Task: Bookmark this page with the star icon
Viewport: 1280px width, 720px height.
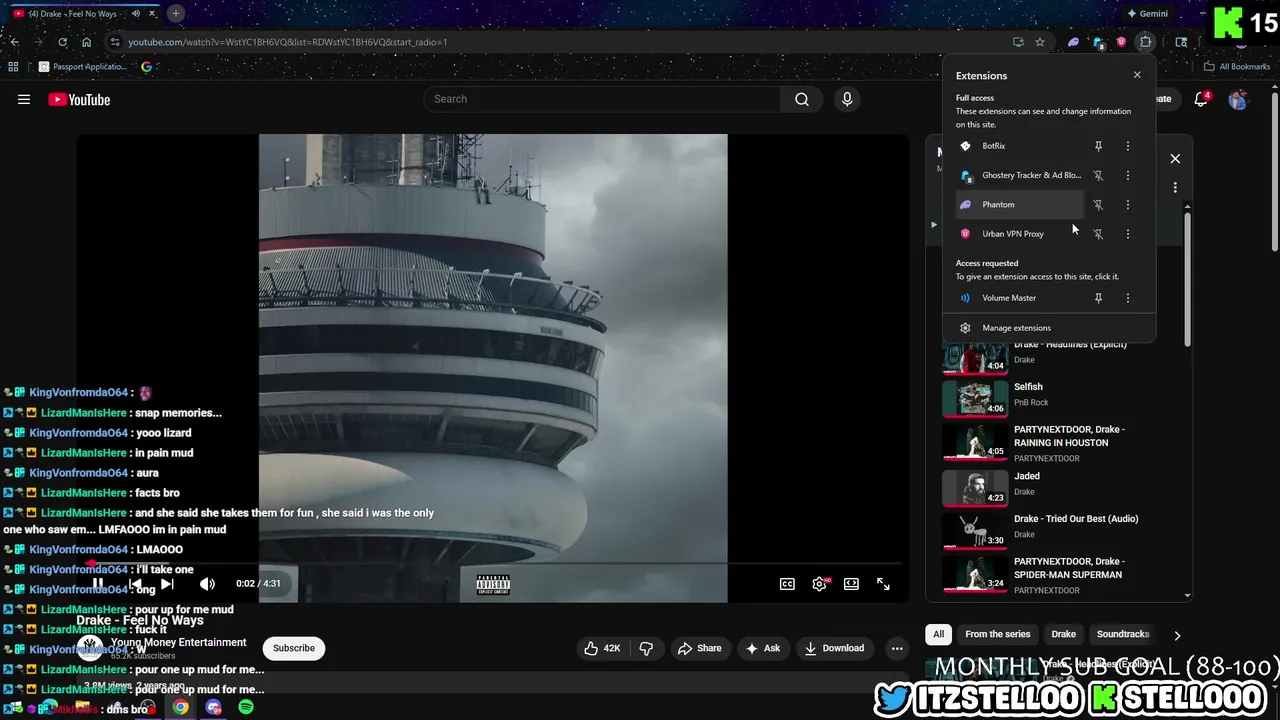Action: pos(1040,42)
